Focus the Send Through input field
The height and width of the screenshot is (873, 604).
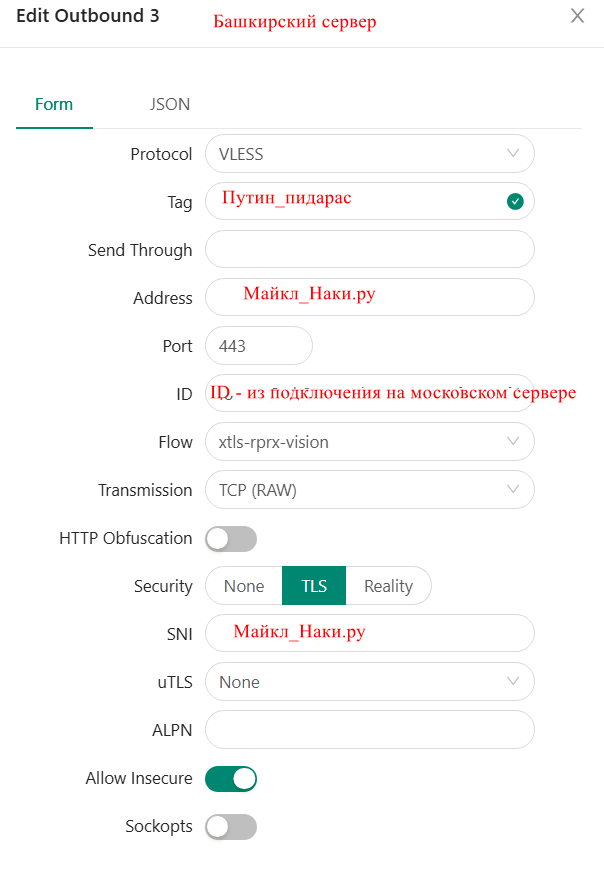click(x=370, y=249)
